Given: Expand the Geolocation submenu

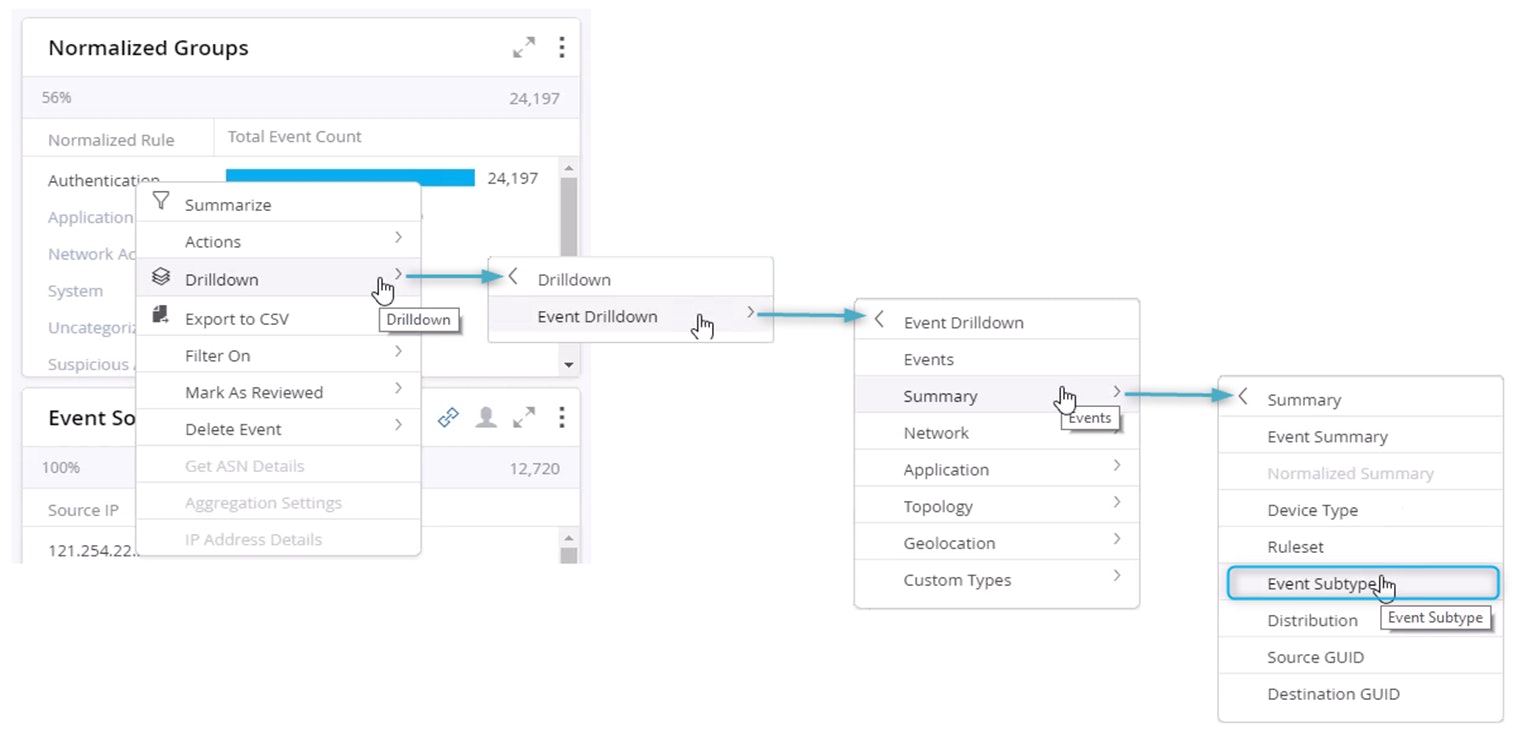Looking at the screenshot, I should [1116, 541].
